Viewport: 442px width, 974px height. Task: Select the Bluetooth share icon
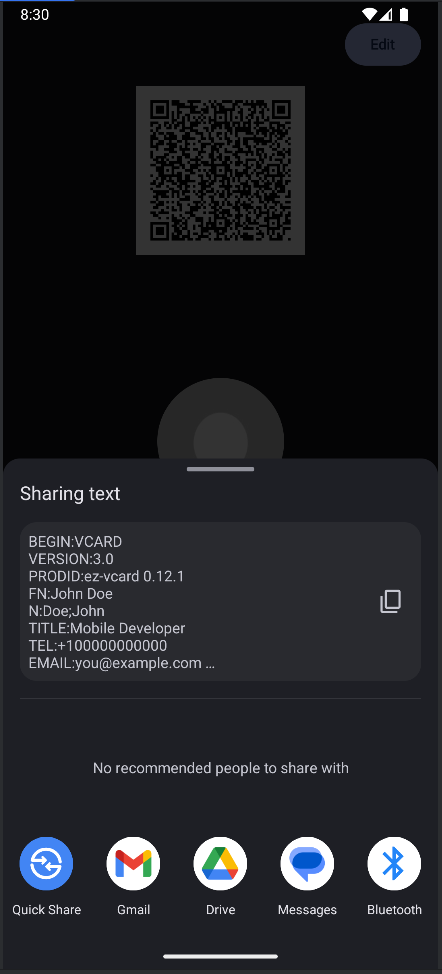394,863
